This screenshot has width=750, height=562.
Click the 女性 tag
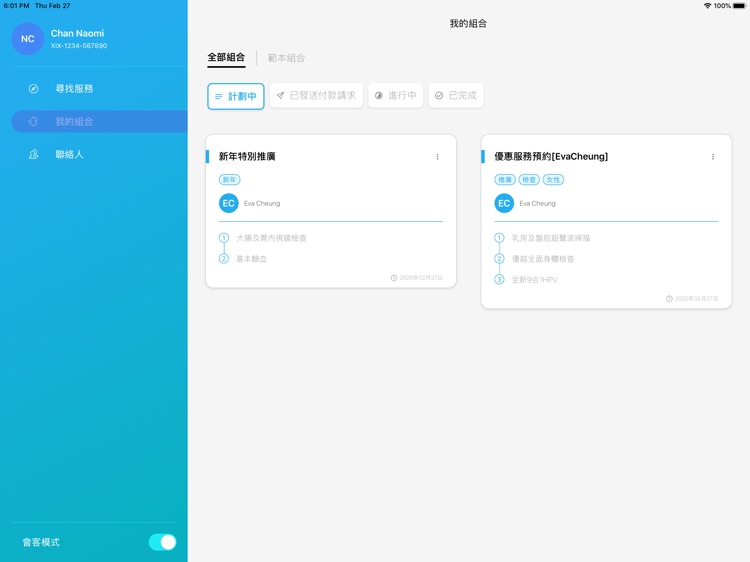click(x=553, y=180)
